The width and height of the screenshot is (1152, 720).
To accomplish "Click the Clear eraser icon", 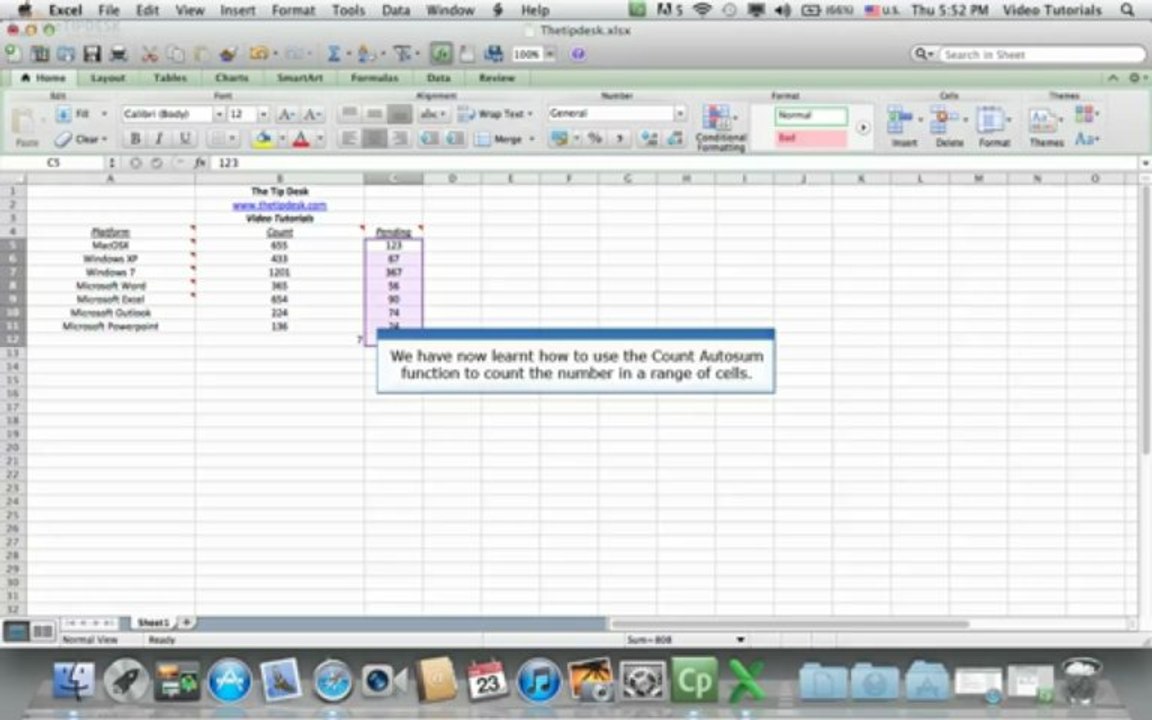I will click(64, 139).
